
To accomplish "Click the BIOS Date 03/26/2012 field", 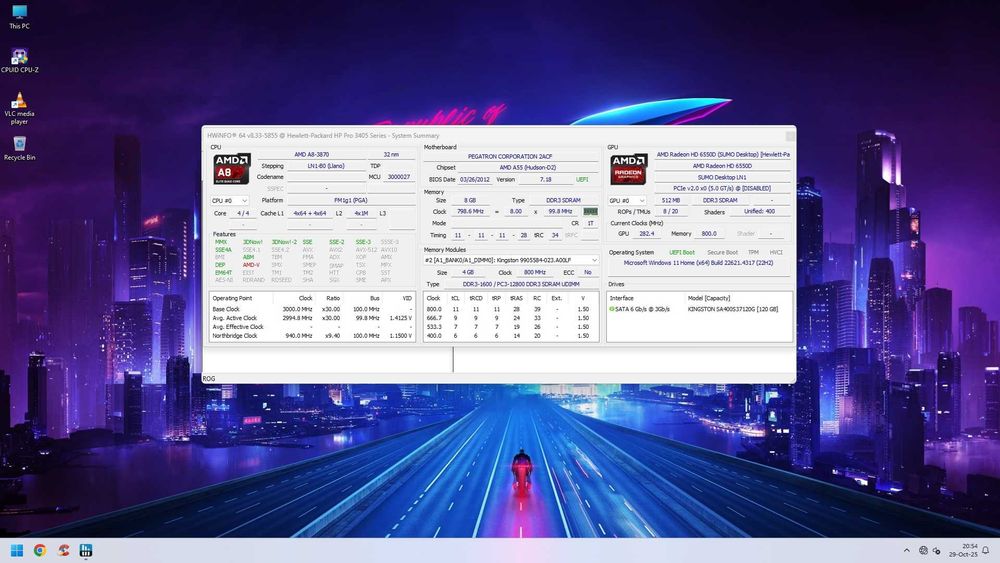I will point(474,180).
